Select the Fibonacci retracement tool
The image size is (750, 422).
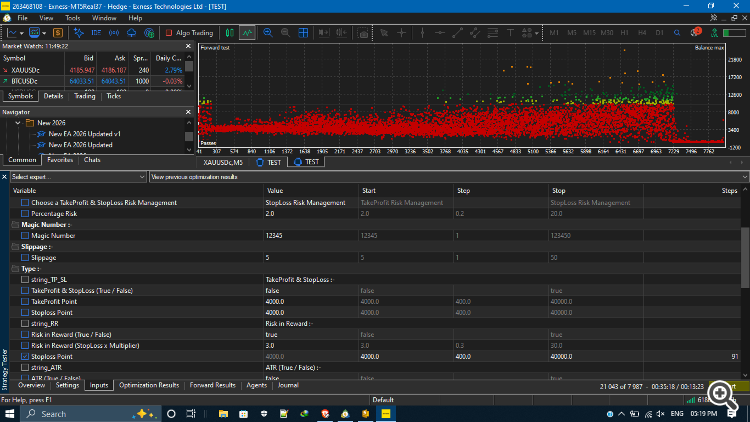(x=493, y=33)
